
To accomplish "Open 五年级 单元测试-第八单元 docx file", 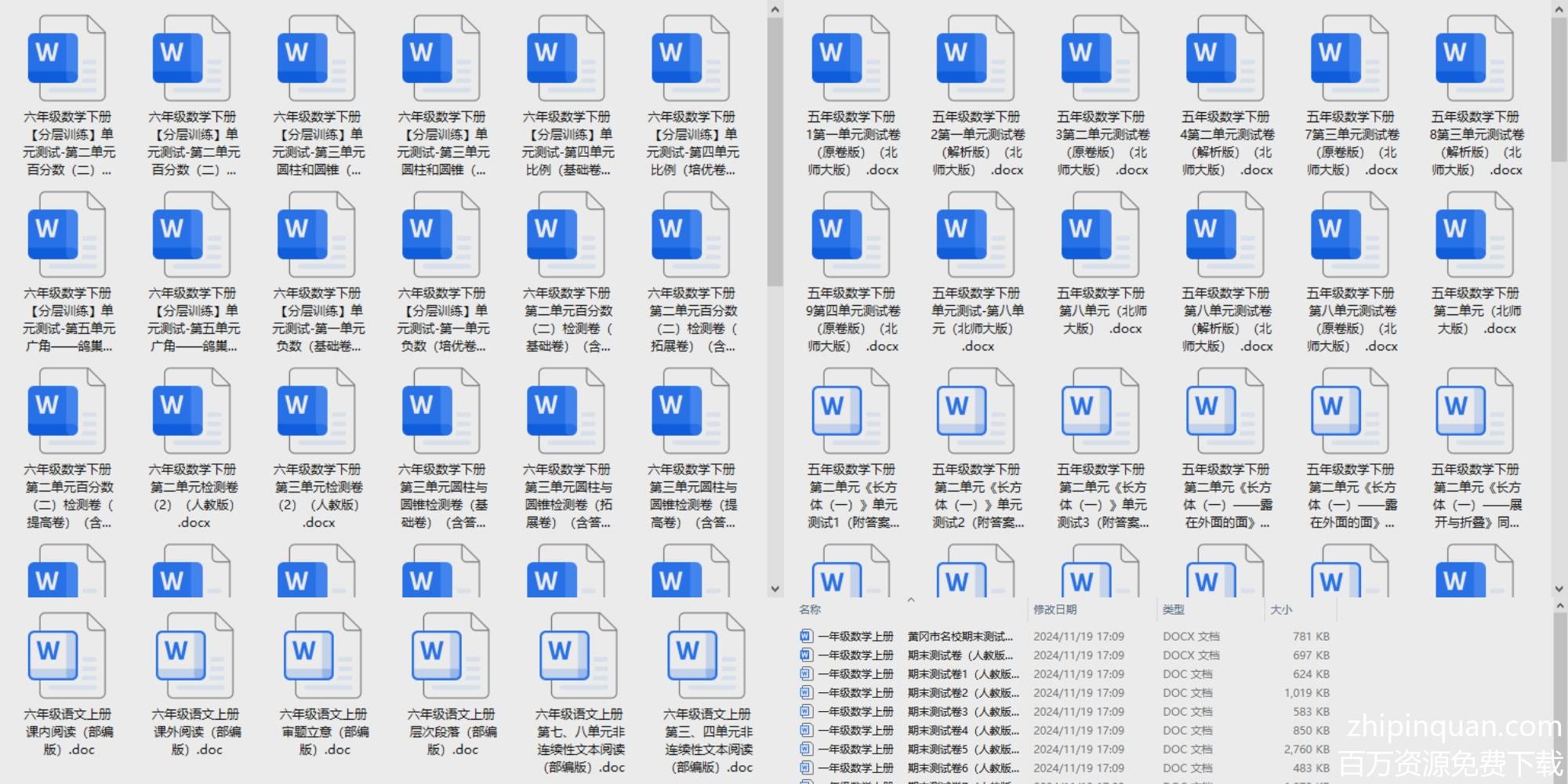I will click(976, 235).
